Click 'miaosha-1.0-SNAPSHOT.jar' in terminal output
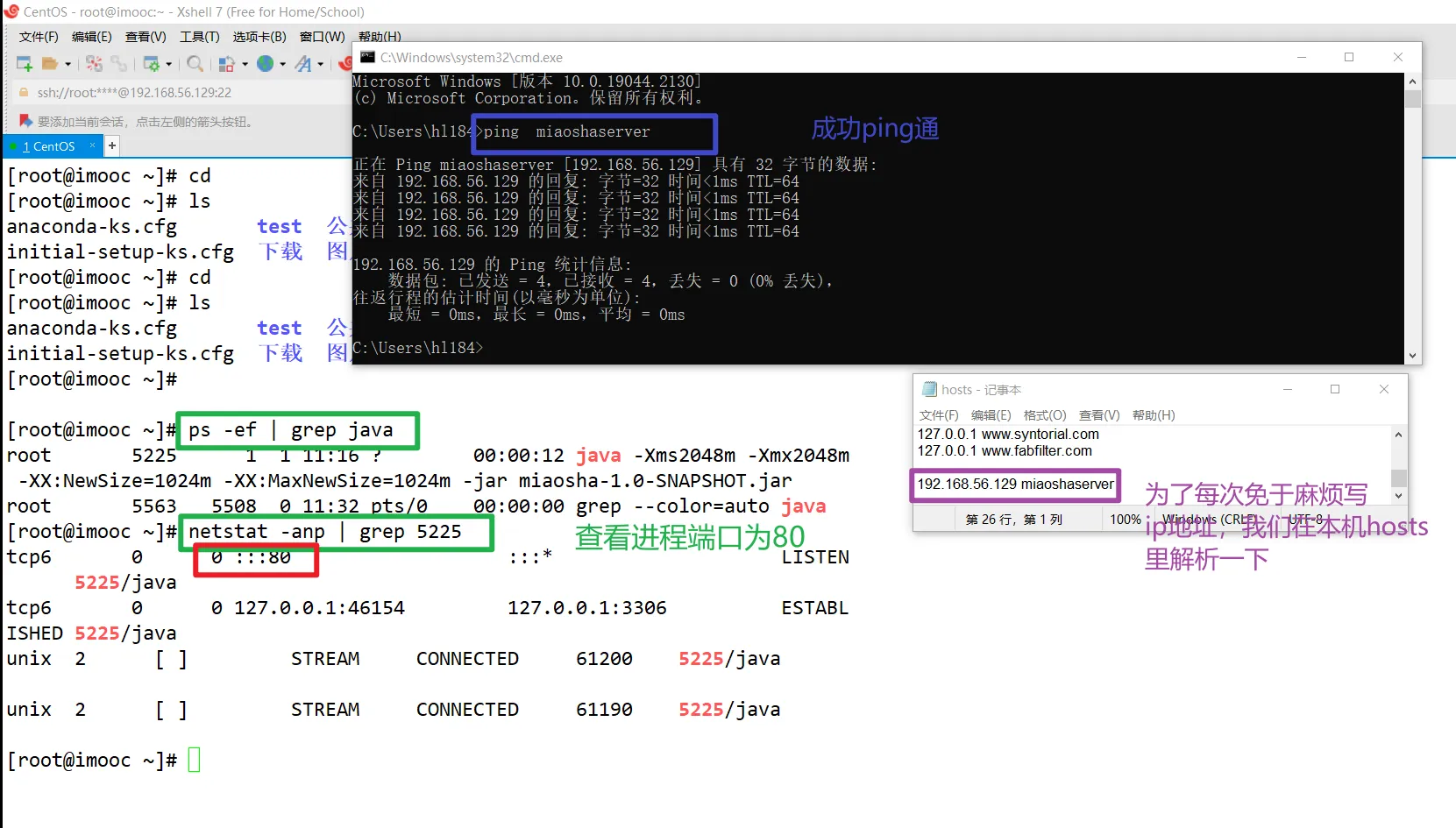The height and width of the screenshot is (828, 1456). (x=656, y=481)
